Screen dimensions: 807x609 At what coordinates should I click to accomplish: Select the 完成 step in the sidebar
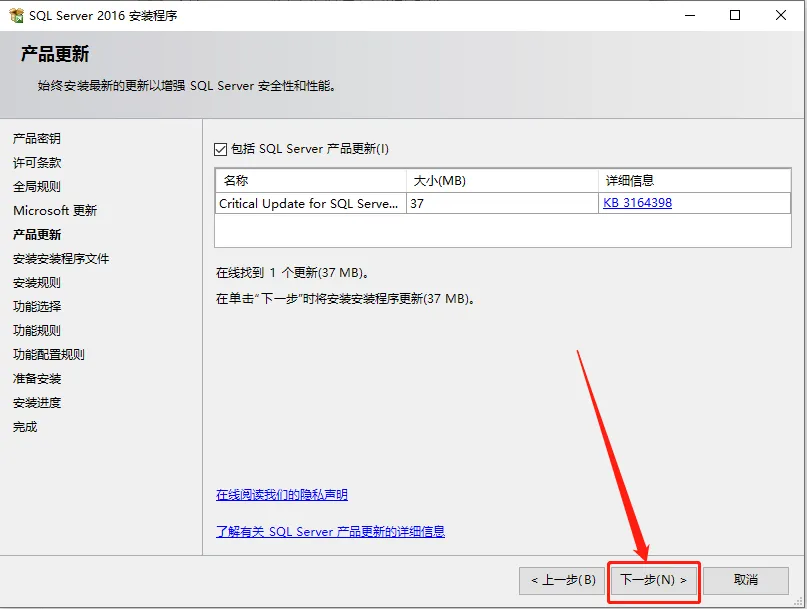25,427
